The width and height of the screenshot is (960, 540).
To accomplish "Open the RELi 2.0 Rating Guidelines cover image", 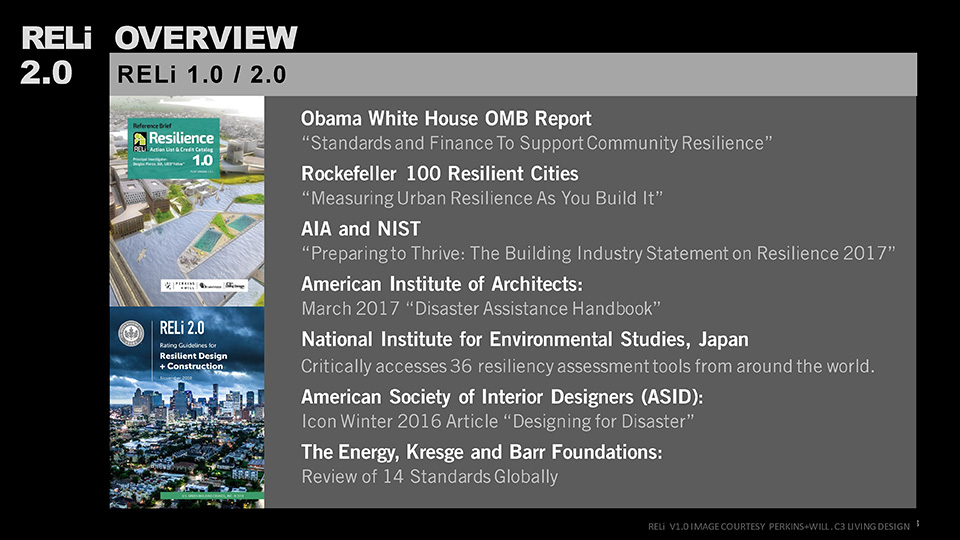I will 186,408.
